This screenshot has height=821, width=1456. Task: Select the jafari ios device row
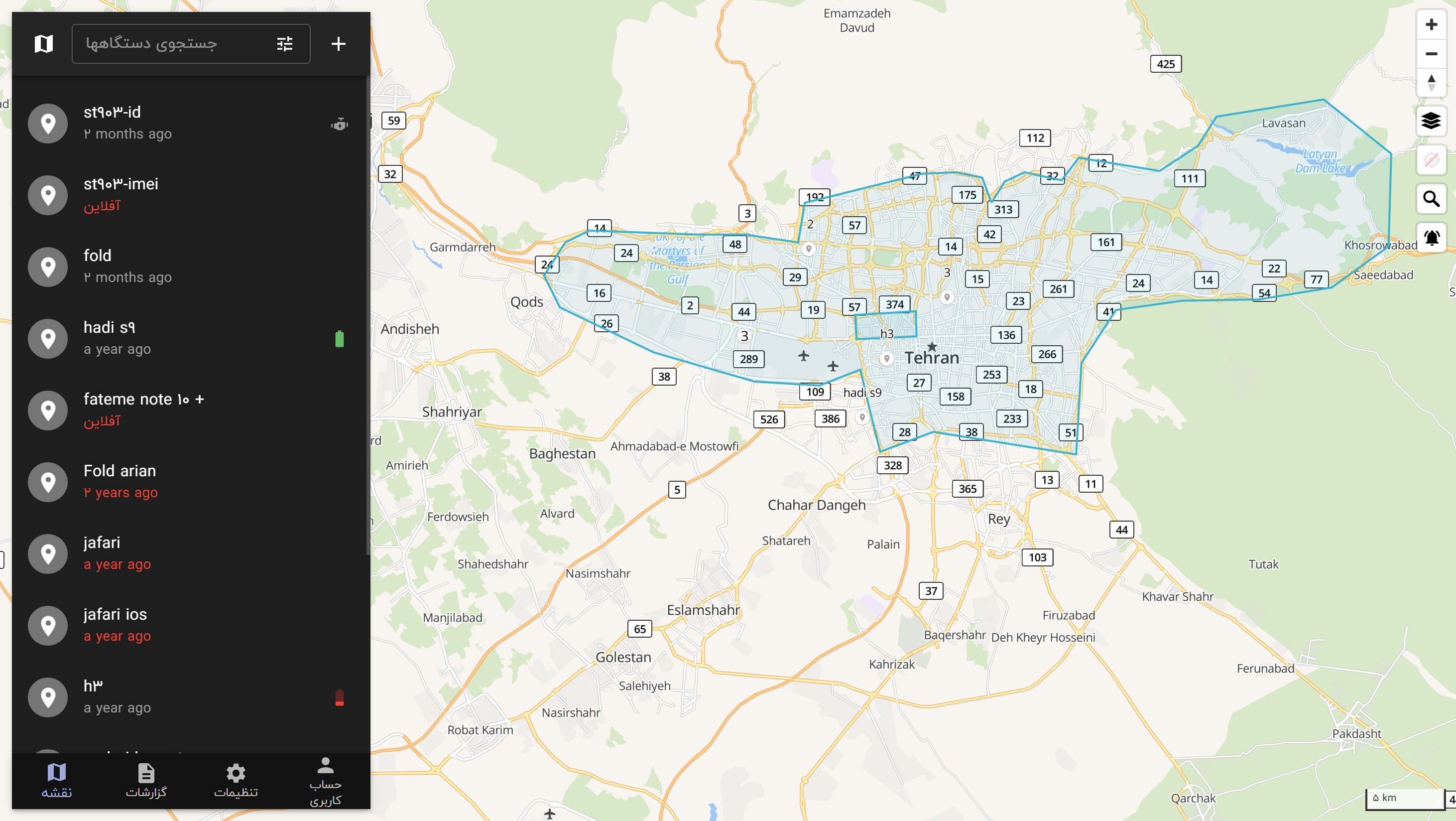pyautogui.click(x=191, y=625)
